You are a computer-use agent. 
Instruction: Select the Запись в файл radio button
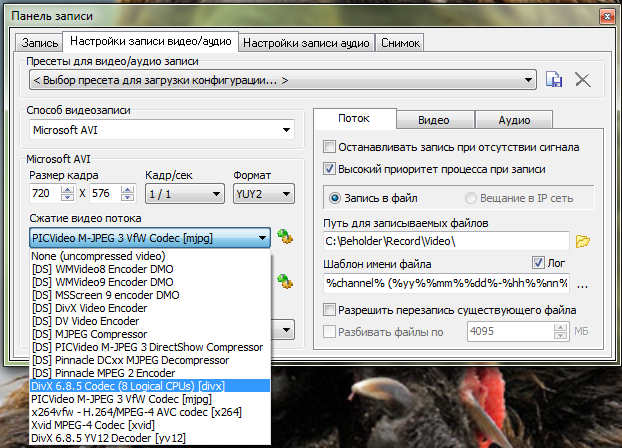tap(336, 197)
